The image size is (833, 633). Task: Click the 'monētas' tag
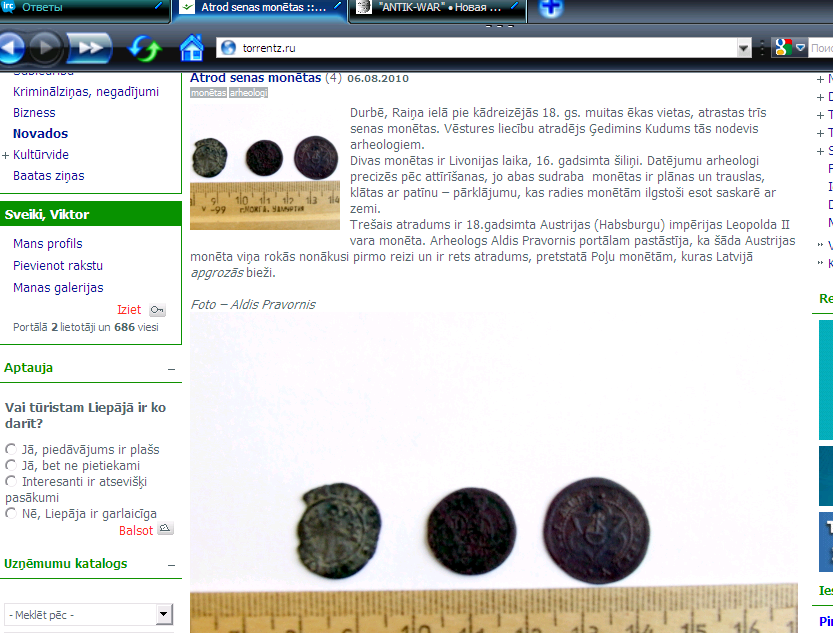[209, 93]
